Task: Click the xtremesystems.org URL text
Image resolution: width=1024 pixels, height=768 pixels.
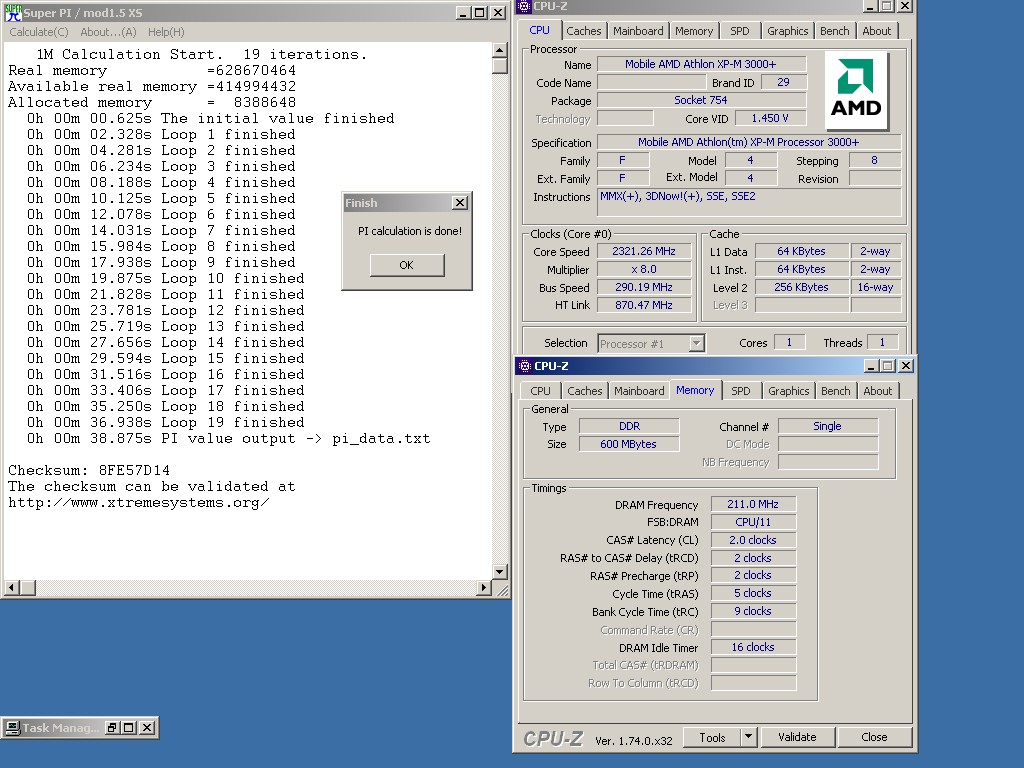Action: (138, 503)
